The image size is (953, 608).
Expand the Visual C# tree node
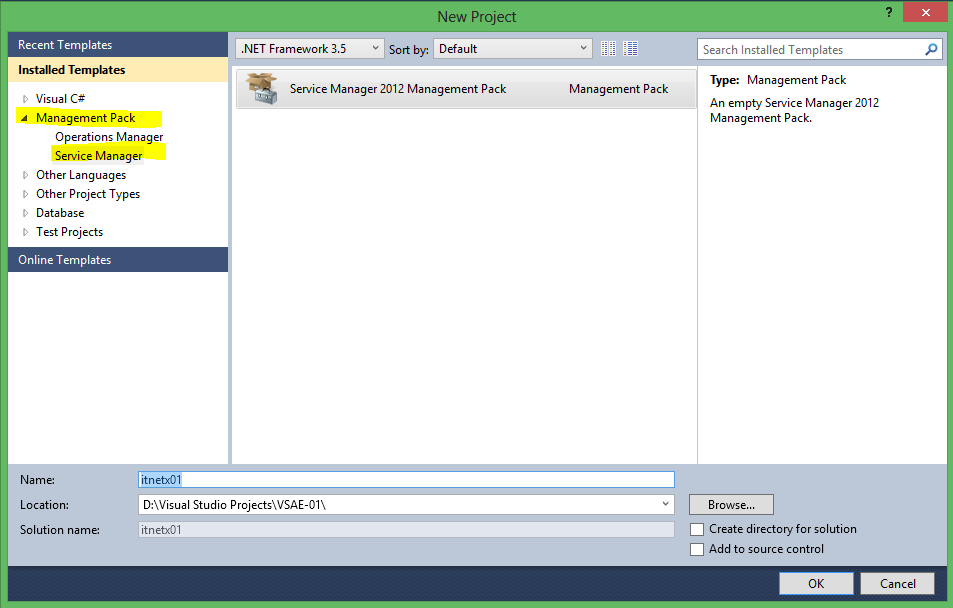coord(26,99)
